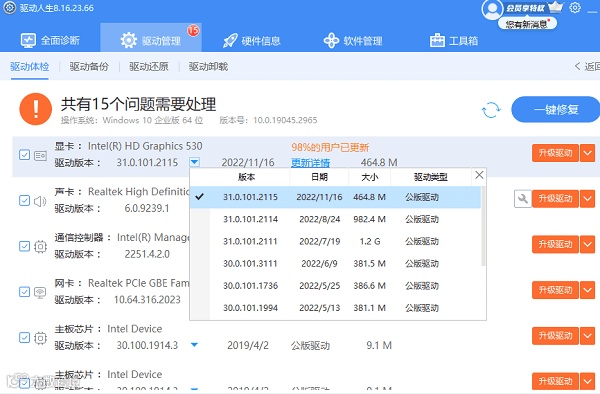Click the 驱动类型 column header
This screenshot has height=394, width=600.
(x=431, y=177)
